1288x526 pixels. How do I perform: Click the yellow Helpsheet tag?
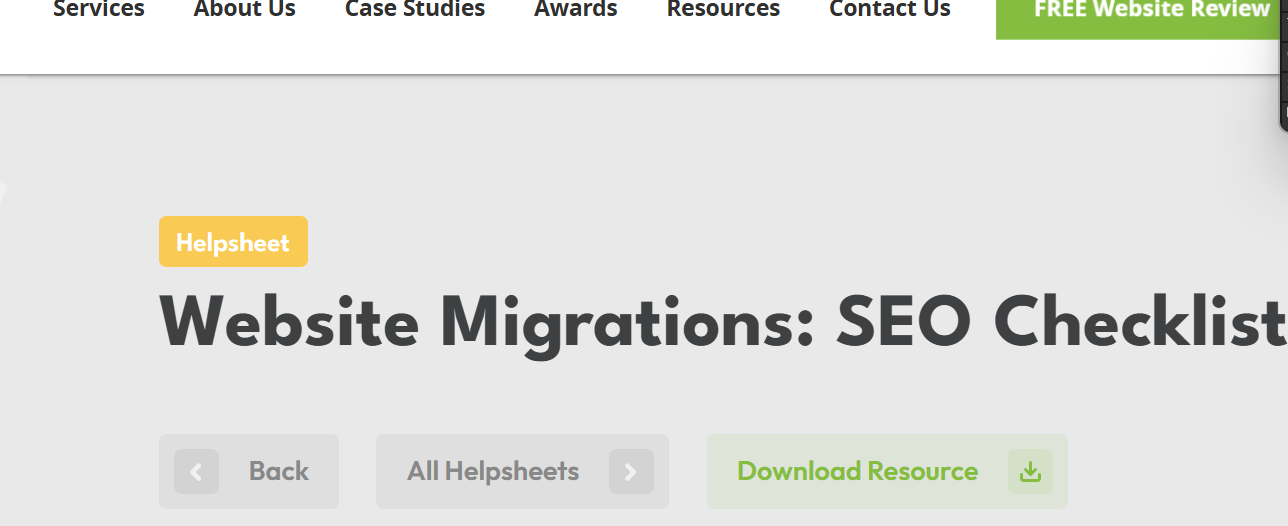pyautogui.click(x=233, y=242)
